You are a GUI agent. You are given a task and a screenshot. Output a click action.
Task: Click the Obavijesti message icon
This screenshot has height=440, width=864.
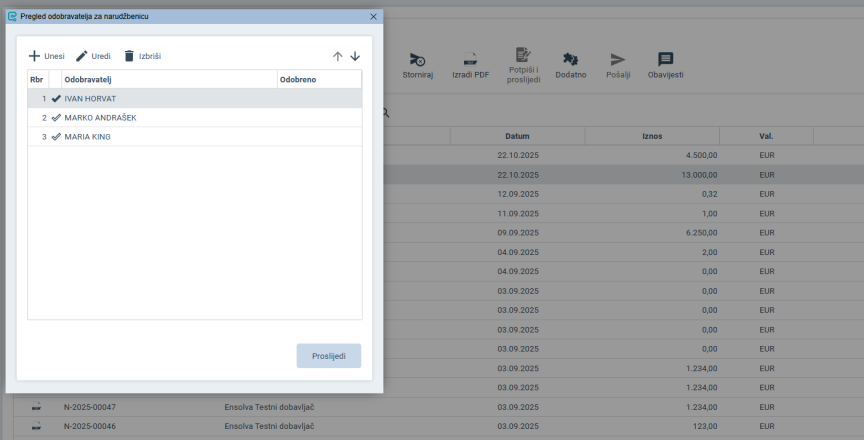pyautogui.click(x=665, y=59)
